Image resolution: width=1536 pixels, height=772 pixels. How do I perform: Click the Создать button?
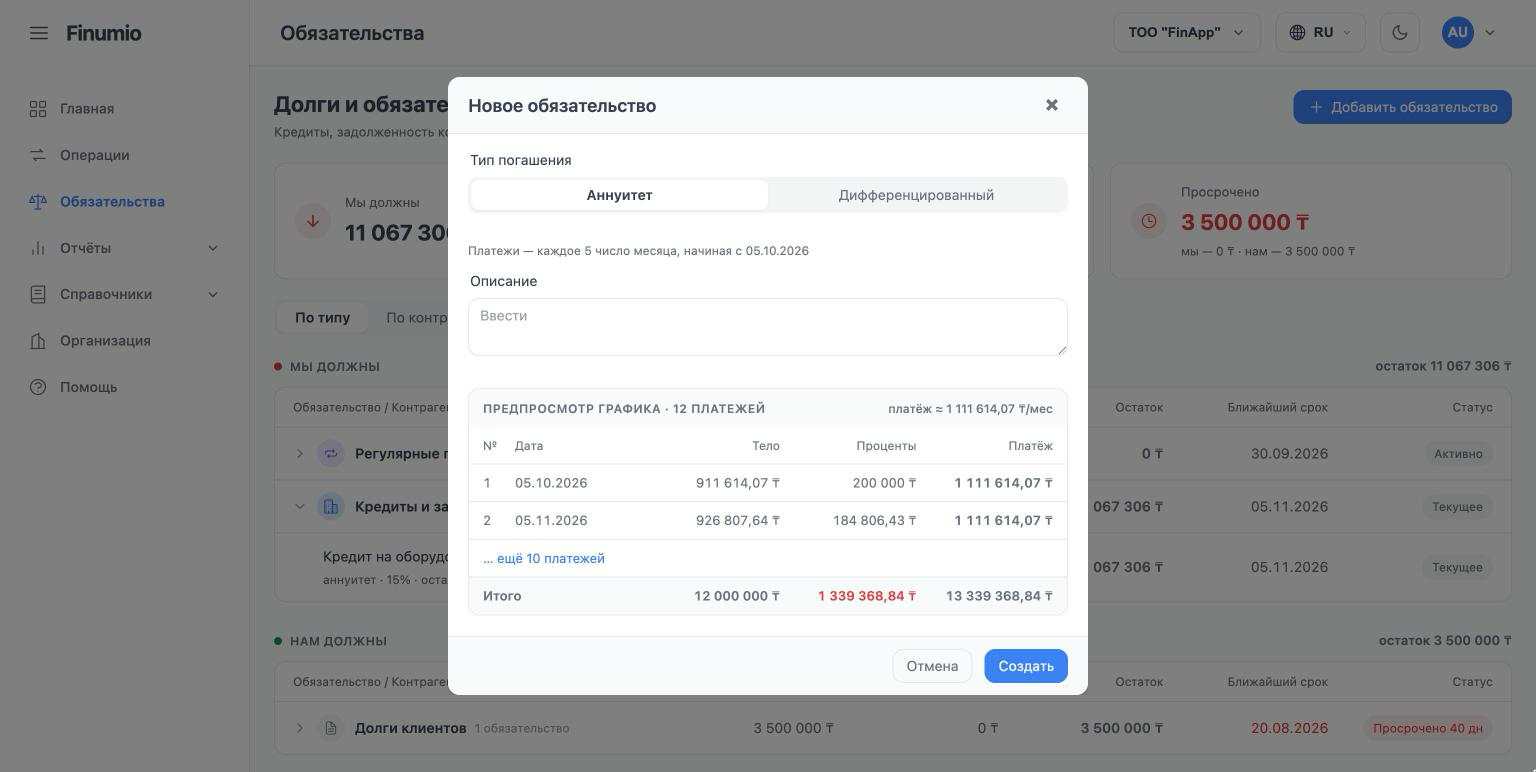coord(1026,666)
